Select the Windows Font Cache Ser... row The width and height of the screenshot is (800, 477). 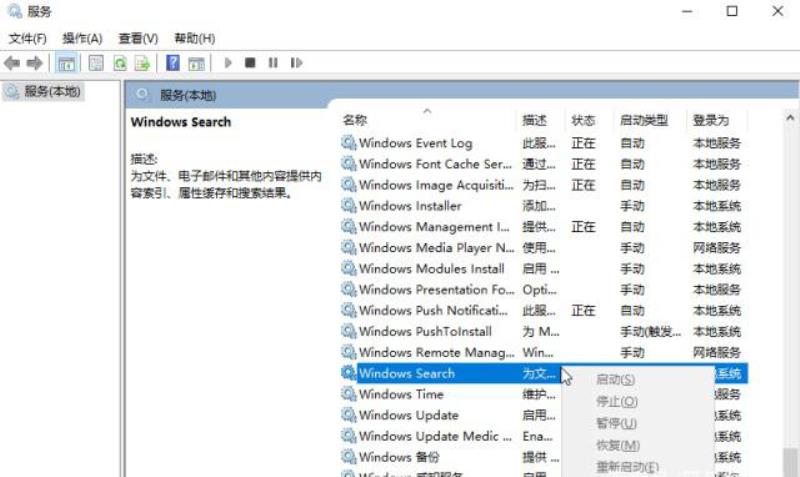[543, 164]
